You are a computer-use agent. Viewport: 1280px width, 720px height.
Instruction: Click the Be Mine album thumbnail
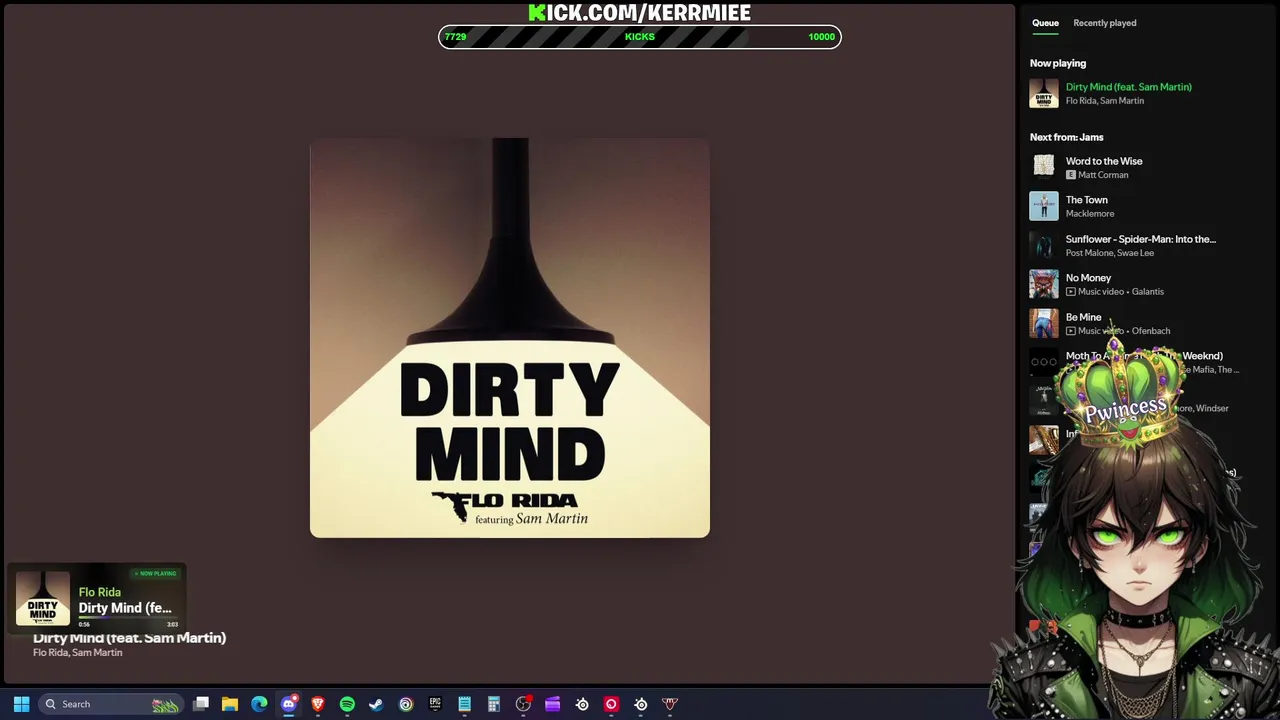[x=1044, y=323]
